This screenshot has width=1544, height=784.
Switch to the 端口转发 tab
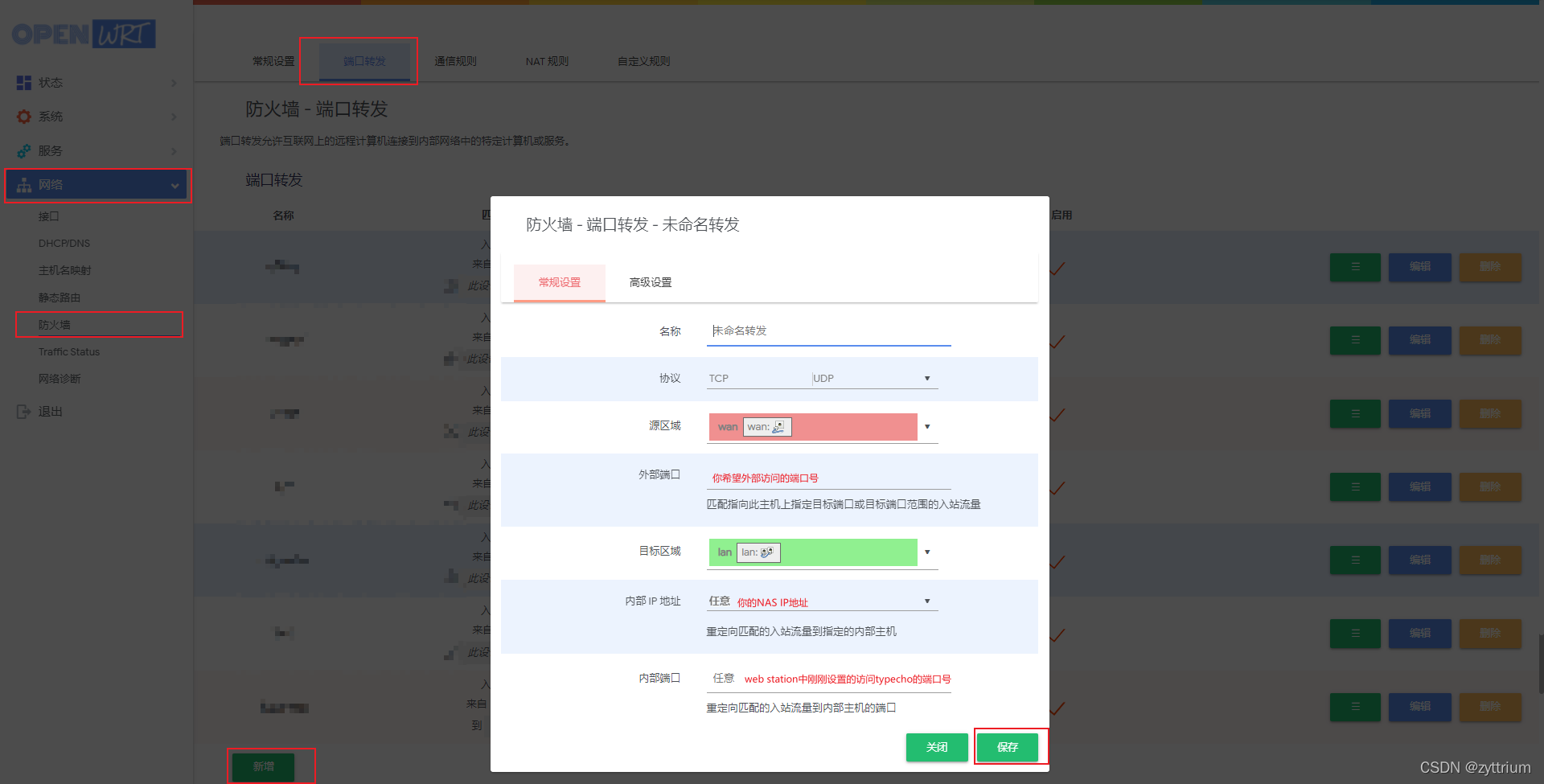coord(365,61)
